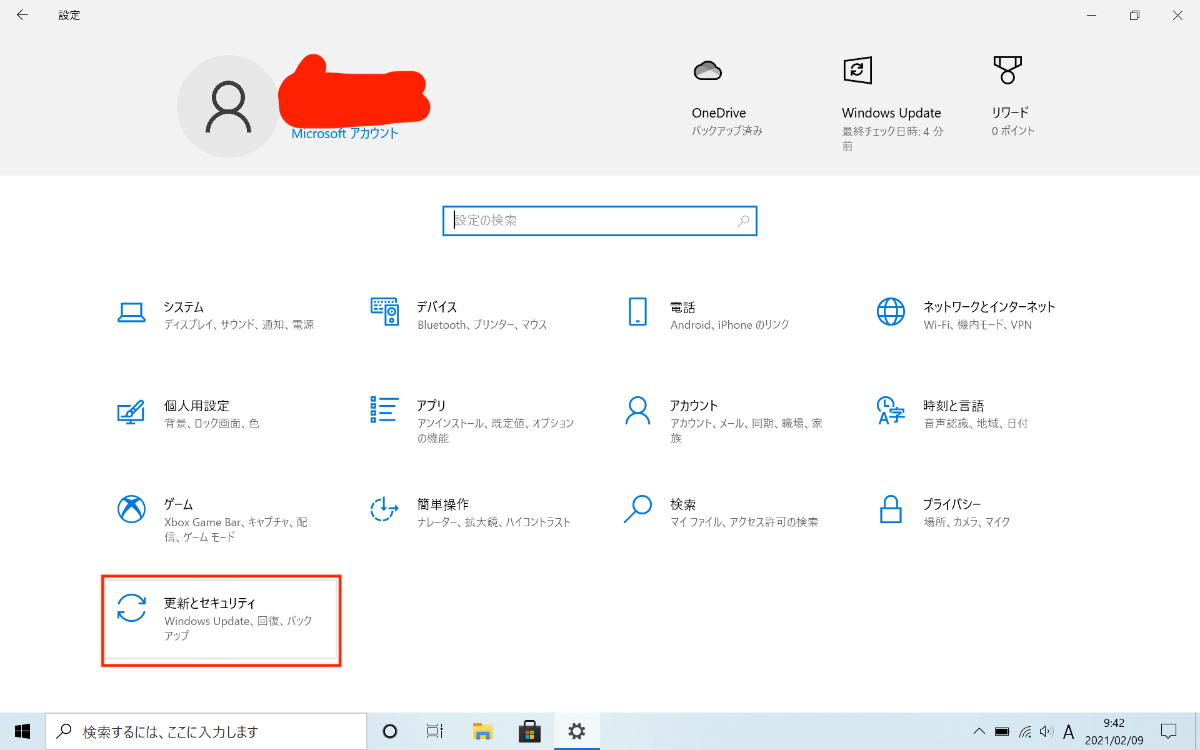Click the 更新とセキュリティ heading text
This screenshot has height=750, width=1200.
click(210, 604)
